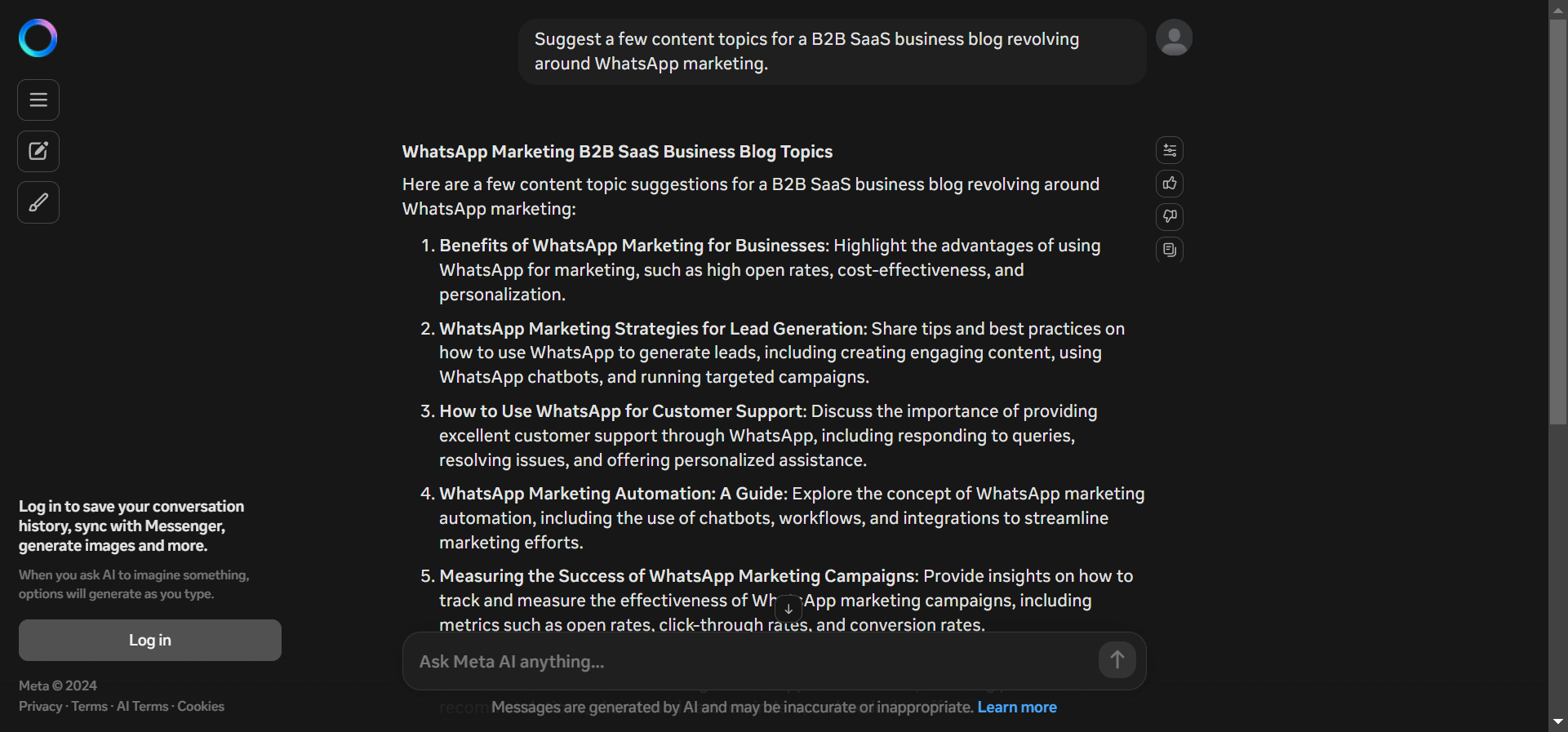Start a new chat with the compose icon
This screenshot has width=1568, height=732.
[38, 151]
